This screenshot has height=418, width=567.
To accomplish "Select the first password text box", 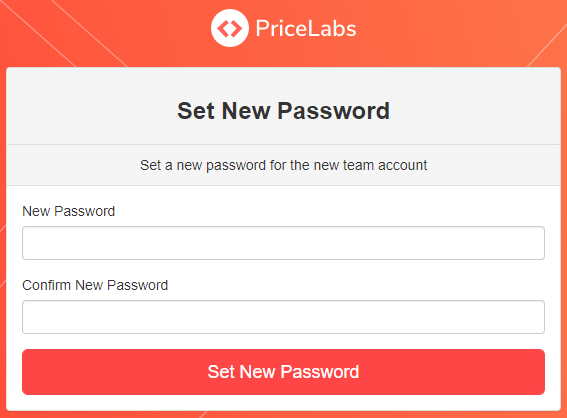I will pos(284,243).
